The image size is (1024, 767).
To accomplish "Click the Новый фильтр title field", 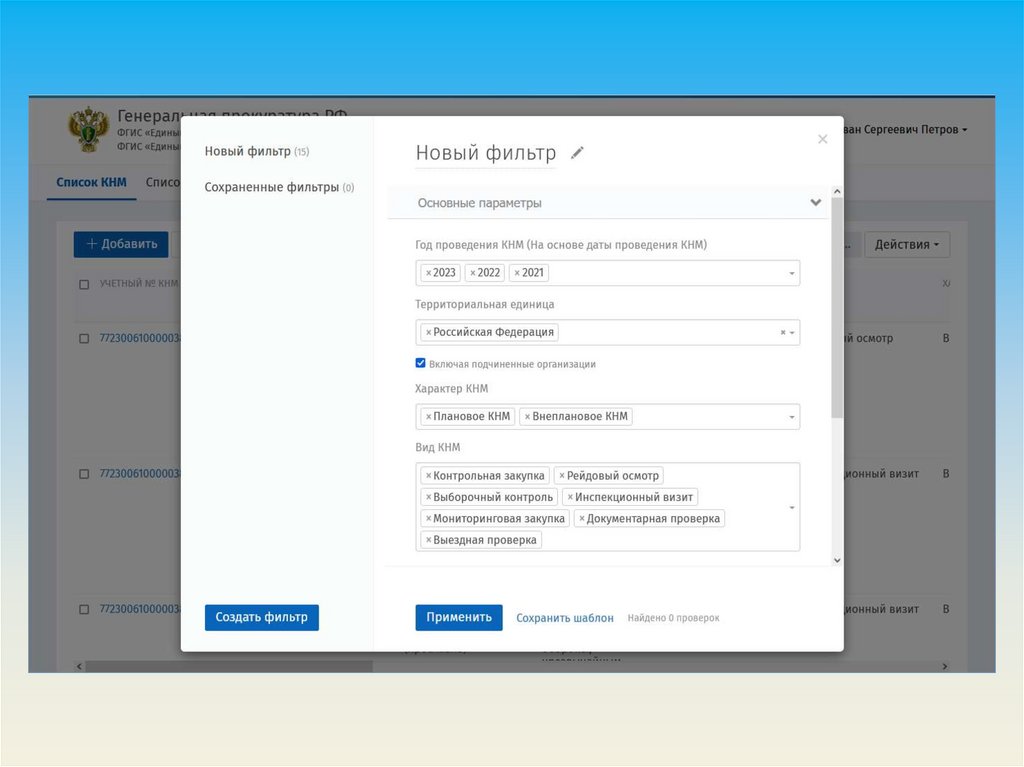I will pos(486,154).
